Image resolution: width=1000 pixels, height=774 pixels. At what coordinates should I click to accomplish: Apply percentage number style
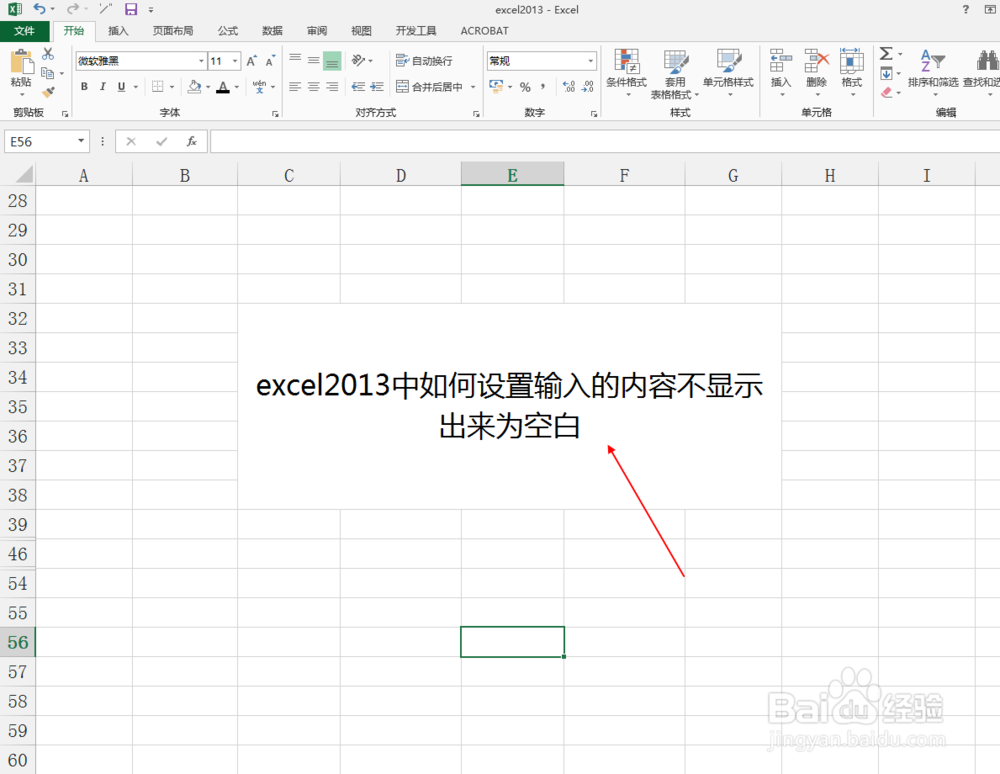(524, 87)
